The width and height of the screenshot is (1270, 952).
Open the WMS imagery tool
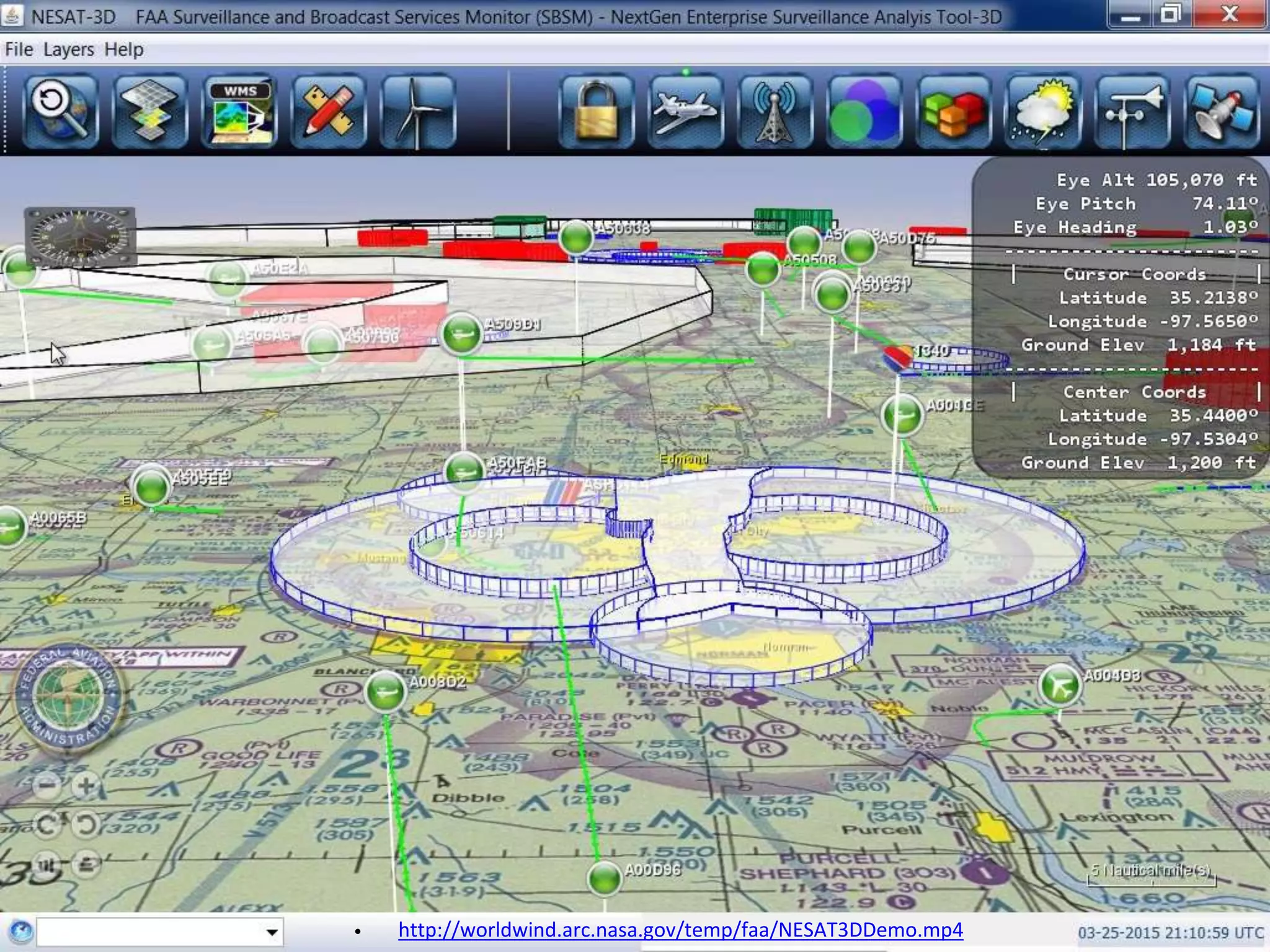[239, 112]
